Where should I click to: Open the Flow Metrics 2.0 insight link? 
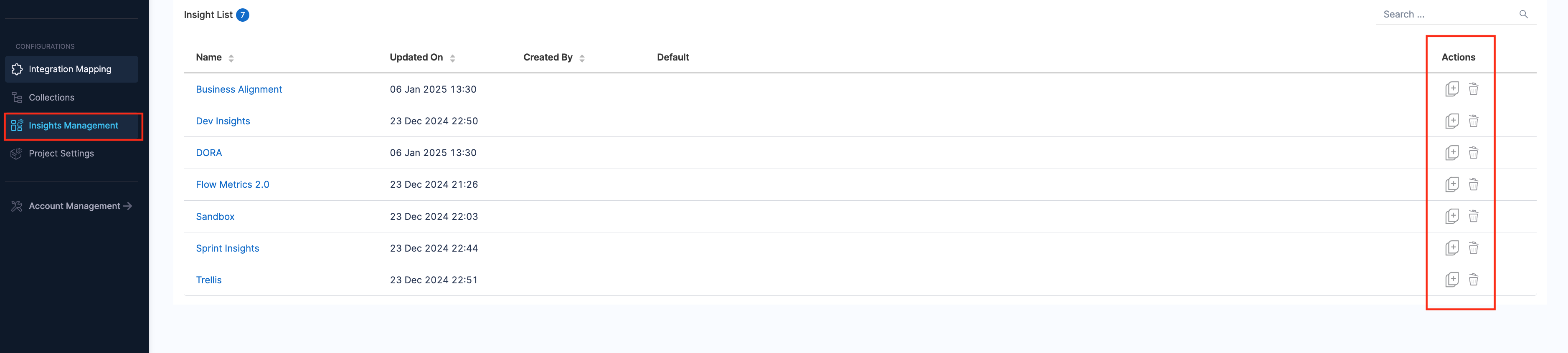tap(233, 184)
